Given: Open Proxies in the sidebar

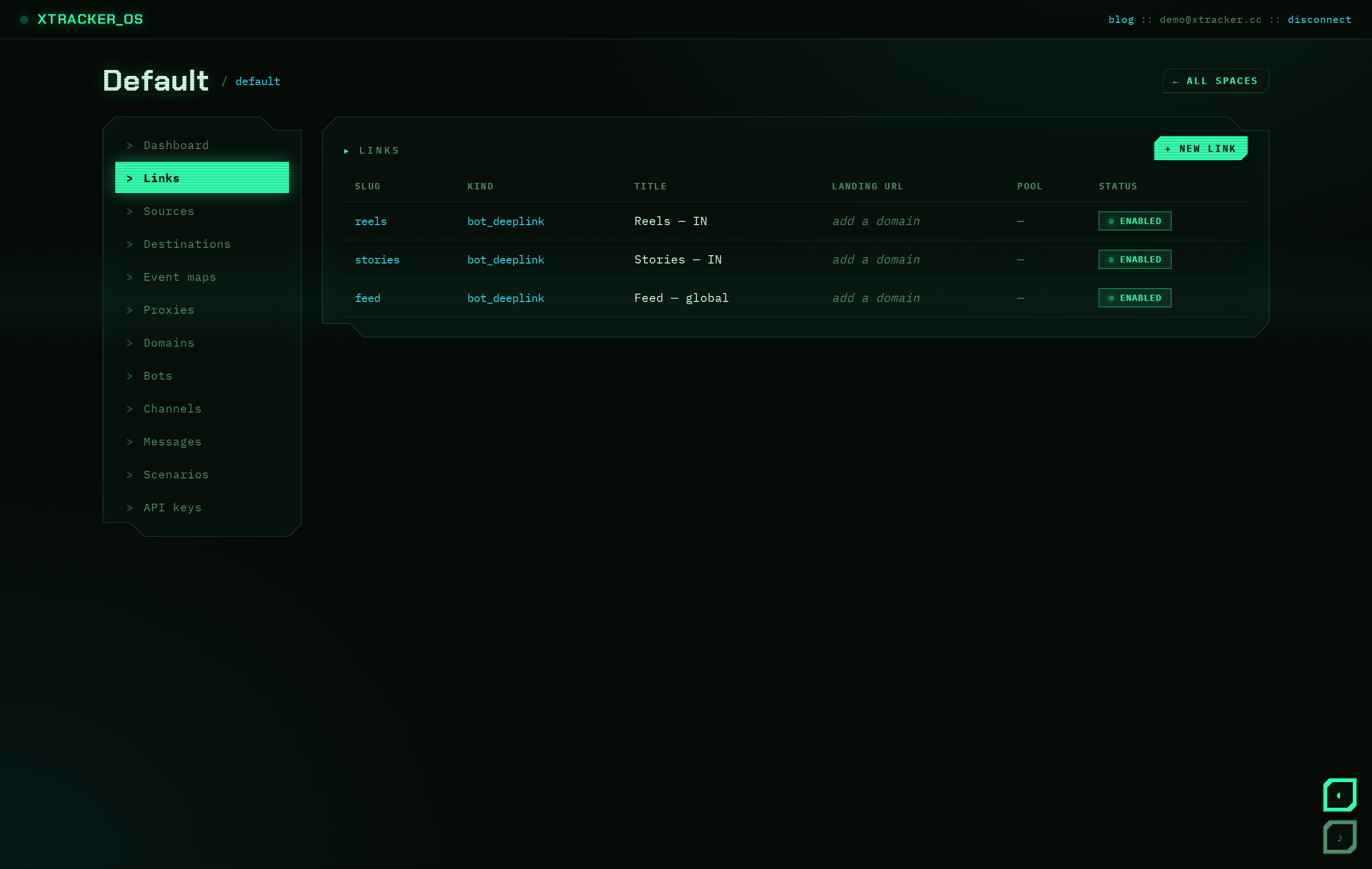Looking at the screenshot, I should tap(202, 310).
